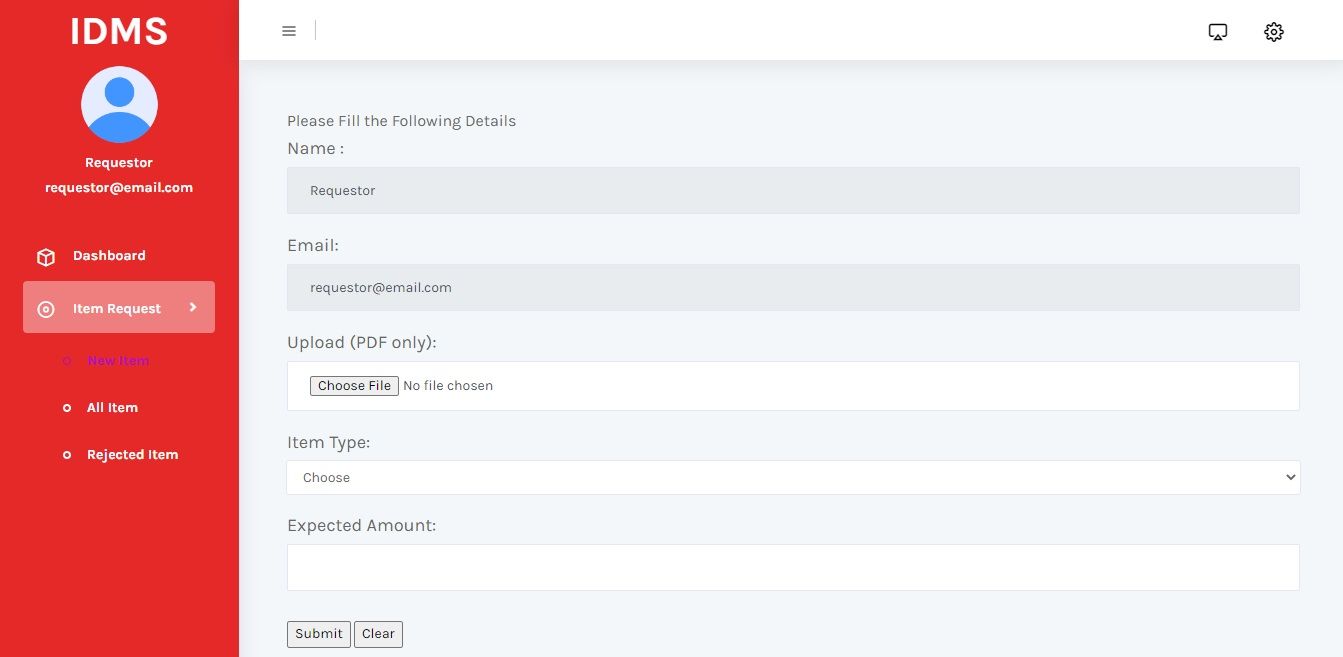Click the user avatar picture
Viewport: 1343px width, 657px height.
(119, 104)
